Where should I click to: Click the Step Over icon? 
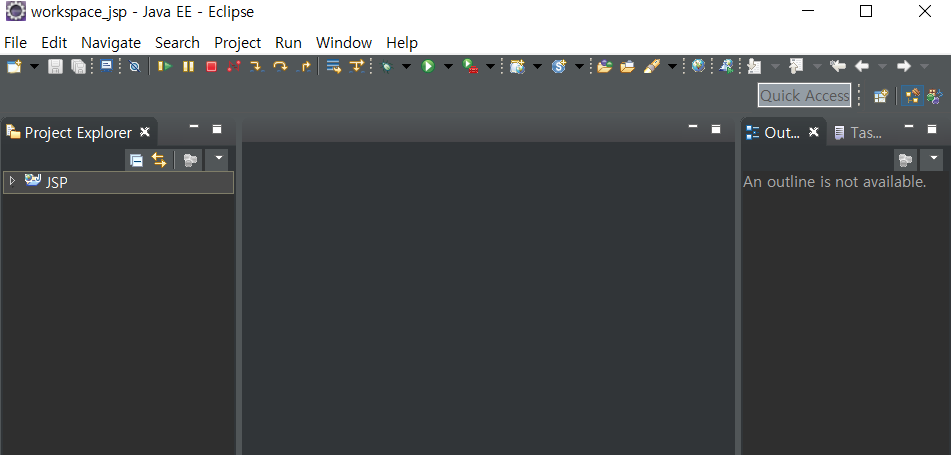coord(280,66)
